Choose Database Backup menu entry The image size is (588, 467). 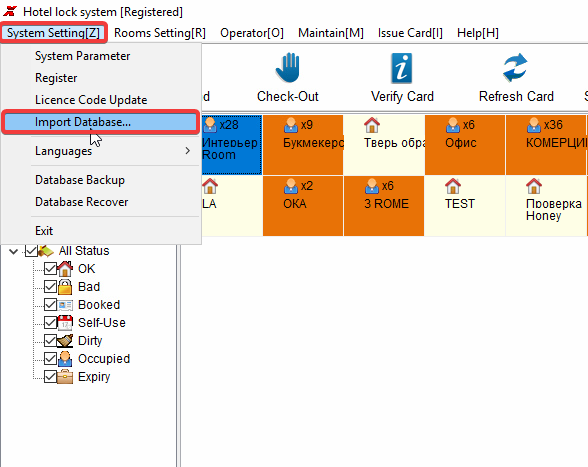pos(100,180)
